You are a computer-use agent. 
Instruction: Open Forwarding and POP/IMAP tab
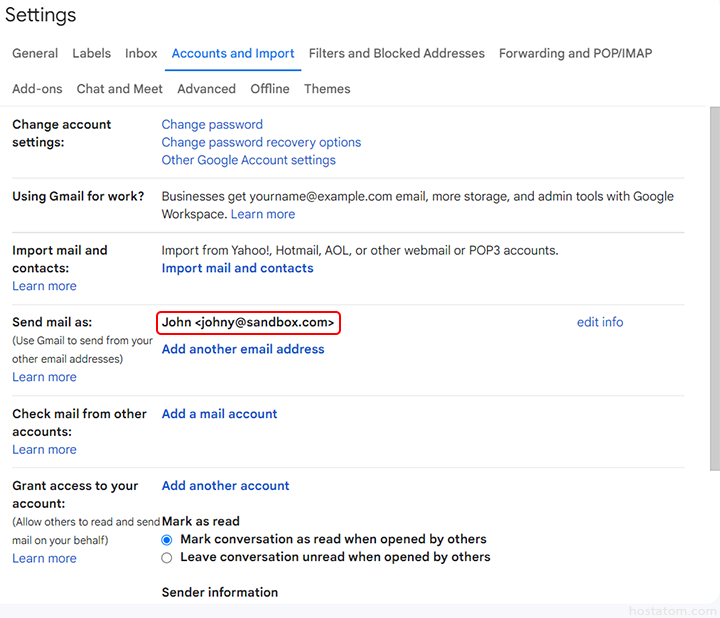(x=575, y=53)
